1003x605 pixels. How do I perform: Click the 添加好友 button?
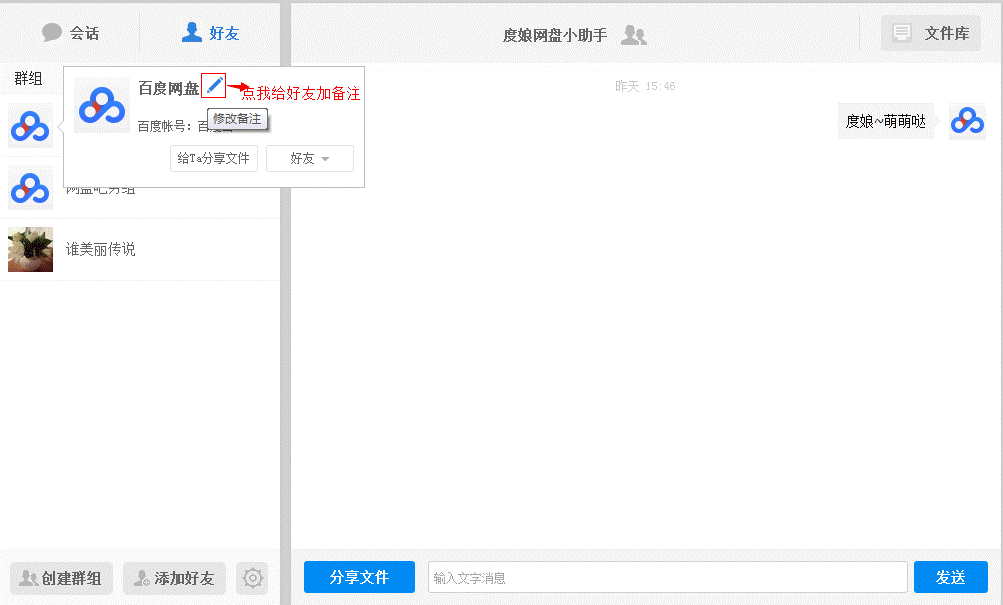[x=174, y=578]
